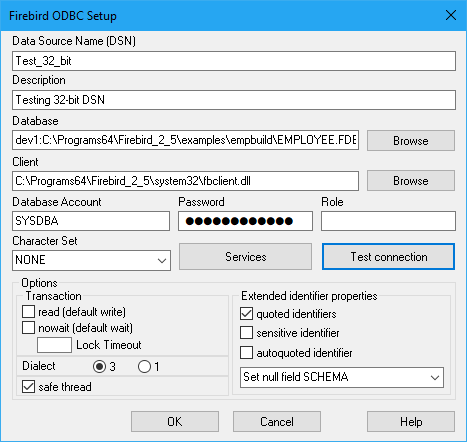Toggle the quoted identifiers checkbox
This screenshot has width=467, height=442.
[246, 314]
